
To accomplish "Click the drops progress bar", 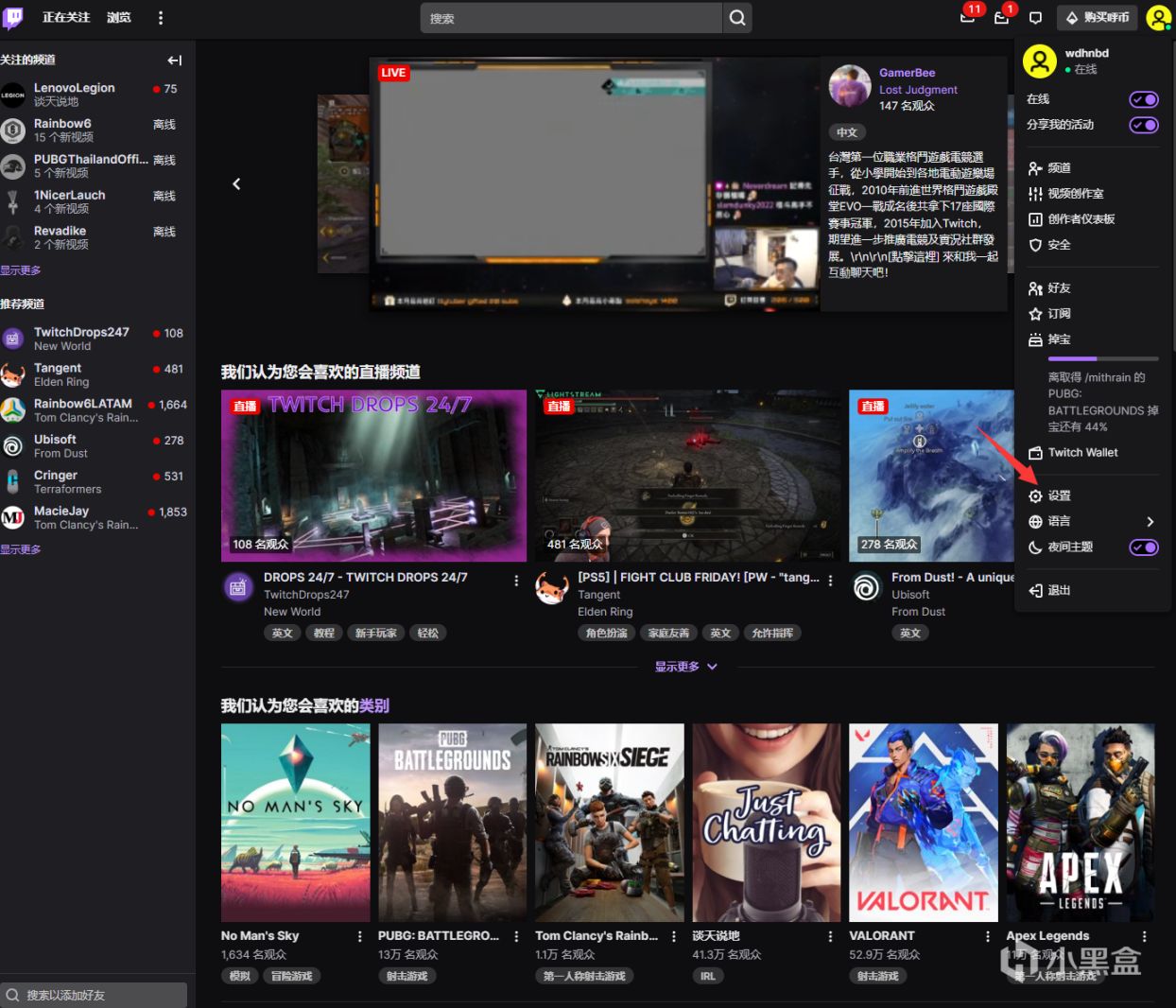I will 1103,358.
